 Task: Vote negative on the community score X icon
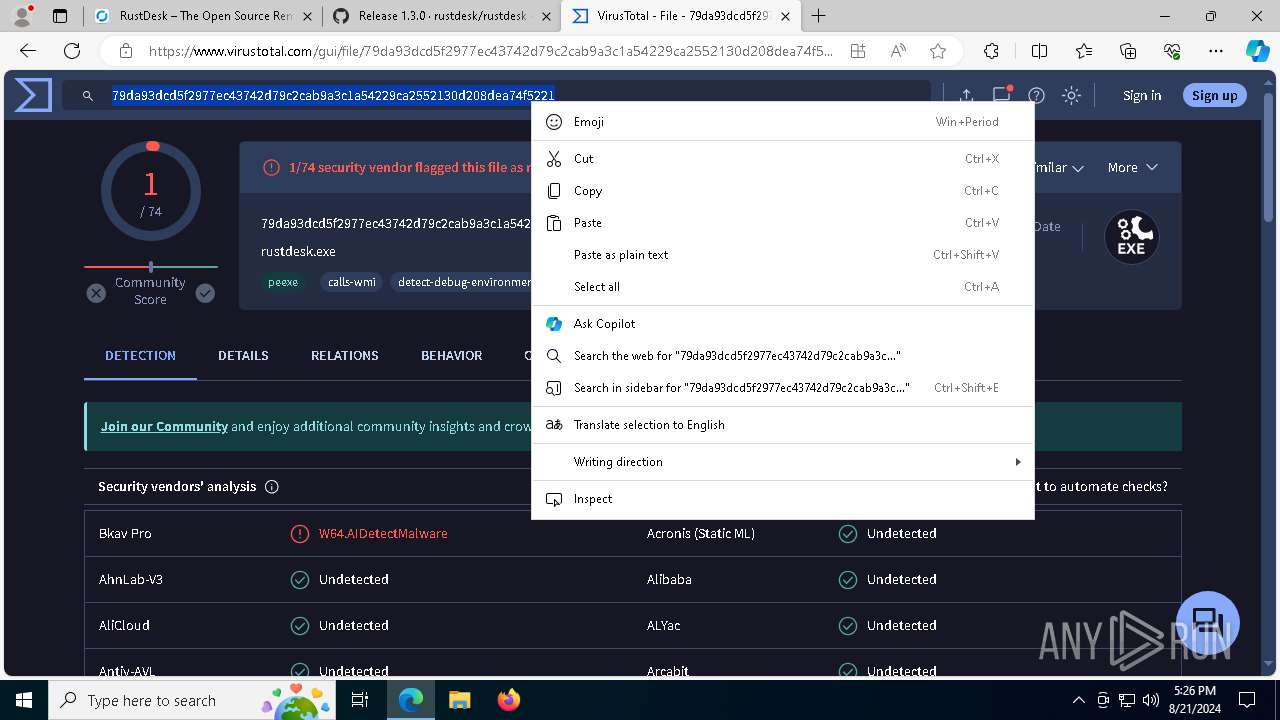tap(96, 293)
